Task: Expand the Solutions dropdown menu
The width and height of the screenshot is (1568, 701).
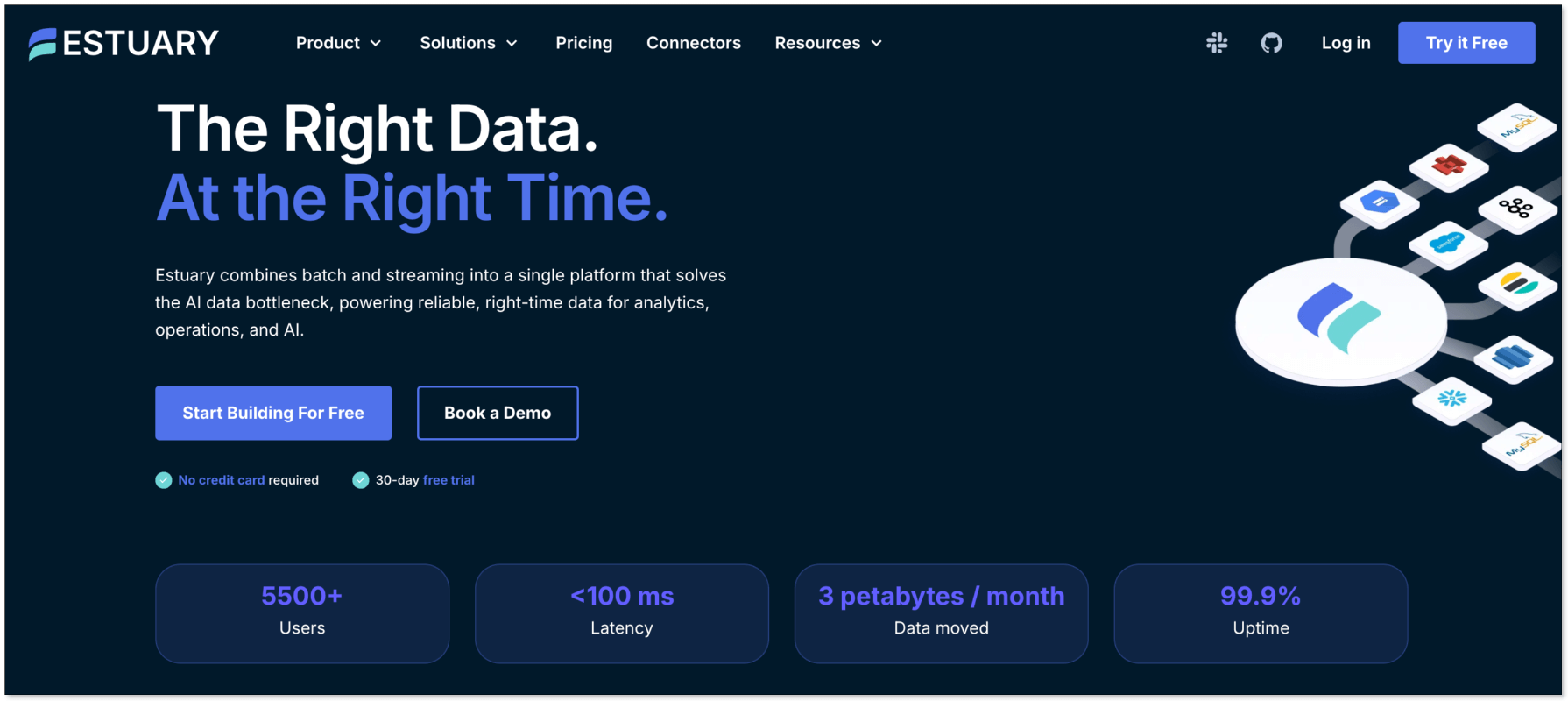Action: click(468, 43)
